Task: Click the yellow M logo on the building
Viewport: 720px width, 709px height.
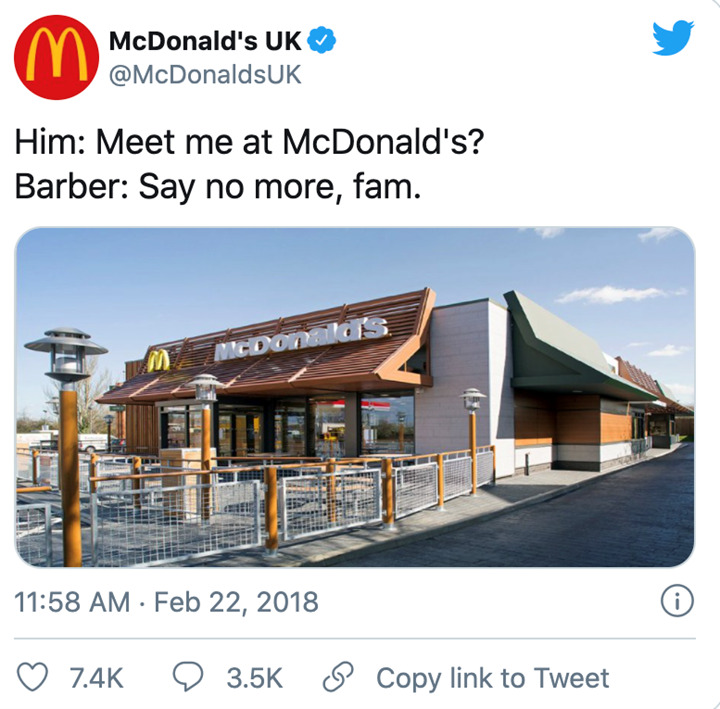Action: 159,361
